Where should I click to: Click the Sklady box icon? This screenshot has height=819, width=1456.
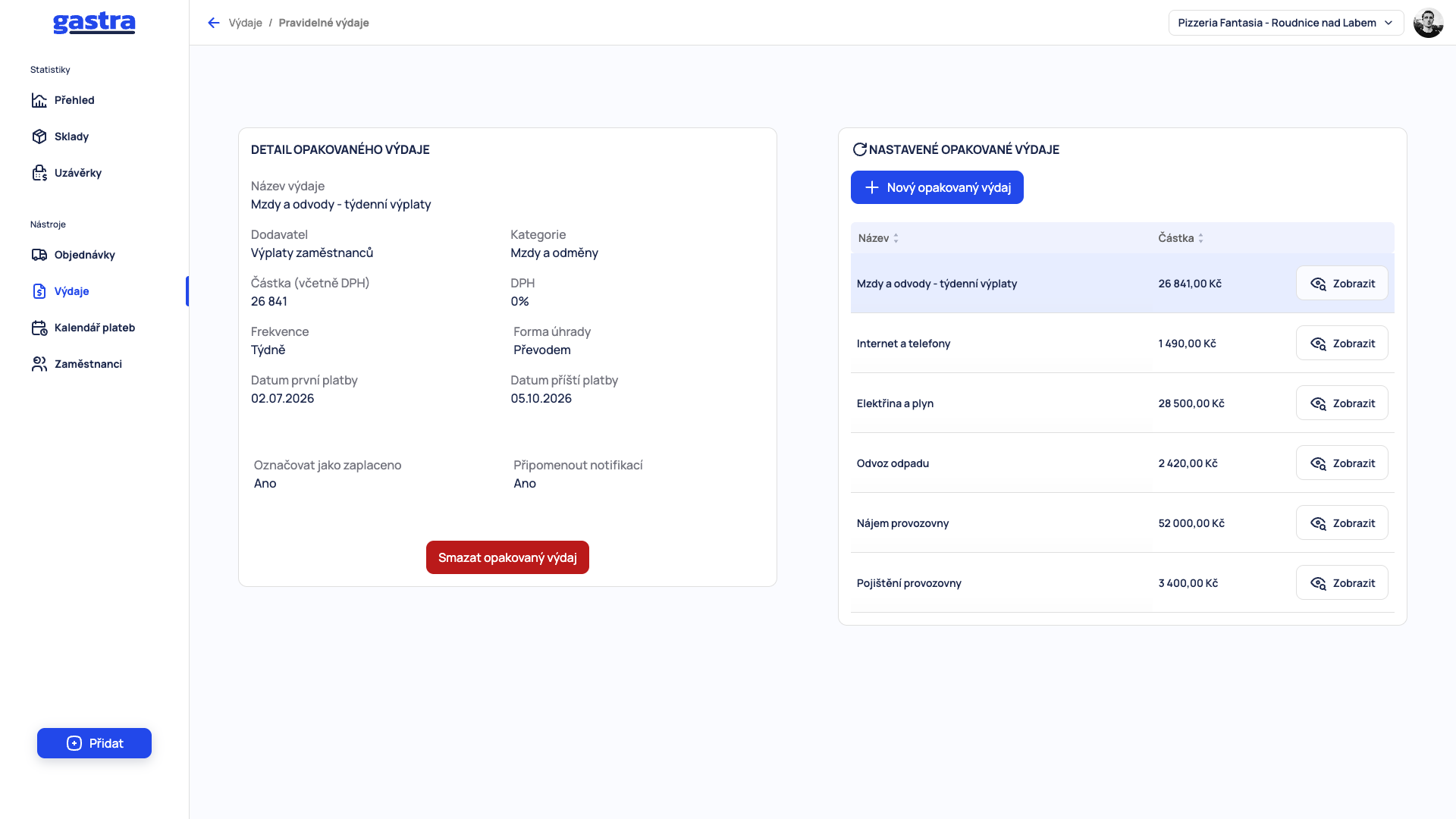coord(39,136)
